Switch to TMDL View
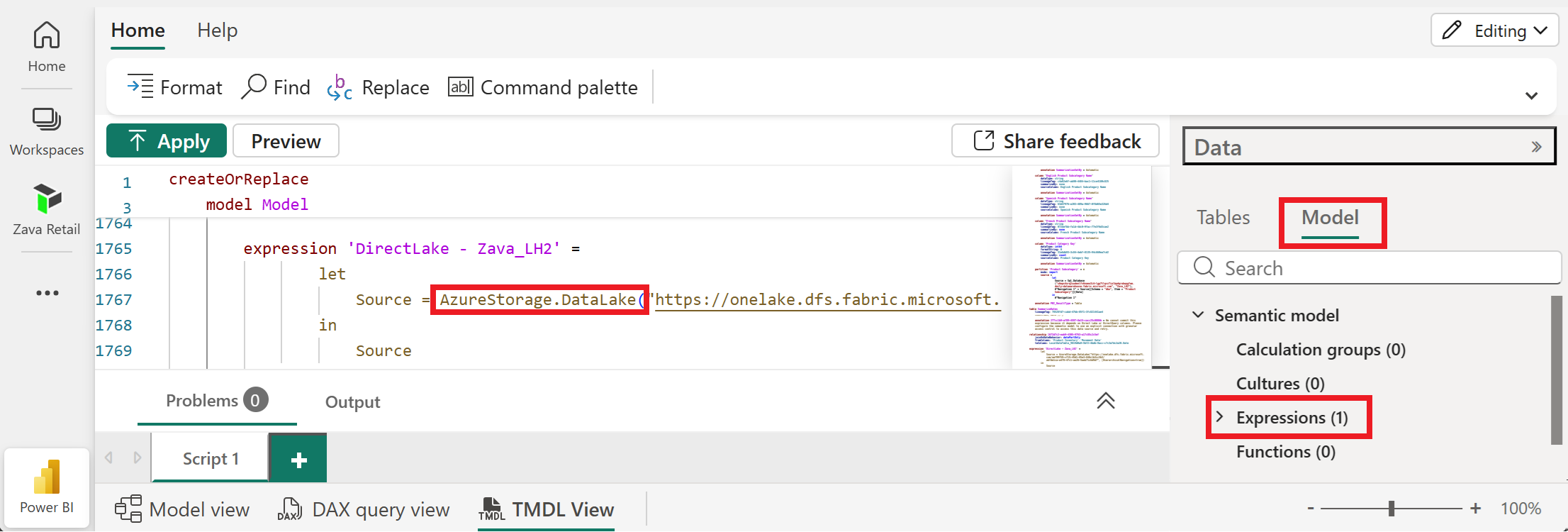This screenshot has height=532, width=1568. [x=546, y=509]
